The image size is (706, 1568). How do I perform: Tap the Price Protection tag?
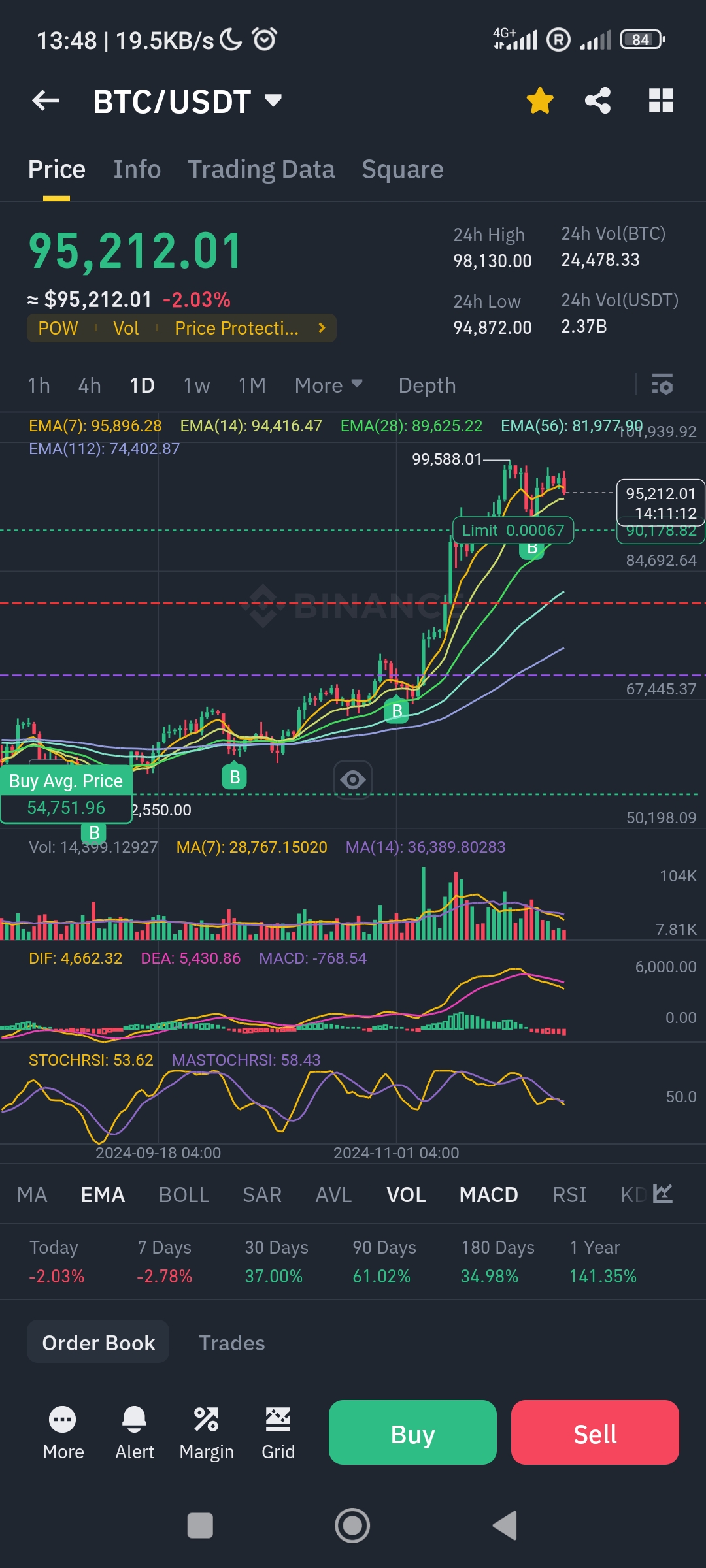click(237, 328)
